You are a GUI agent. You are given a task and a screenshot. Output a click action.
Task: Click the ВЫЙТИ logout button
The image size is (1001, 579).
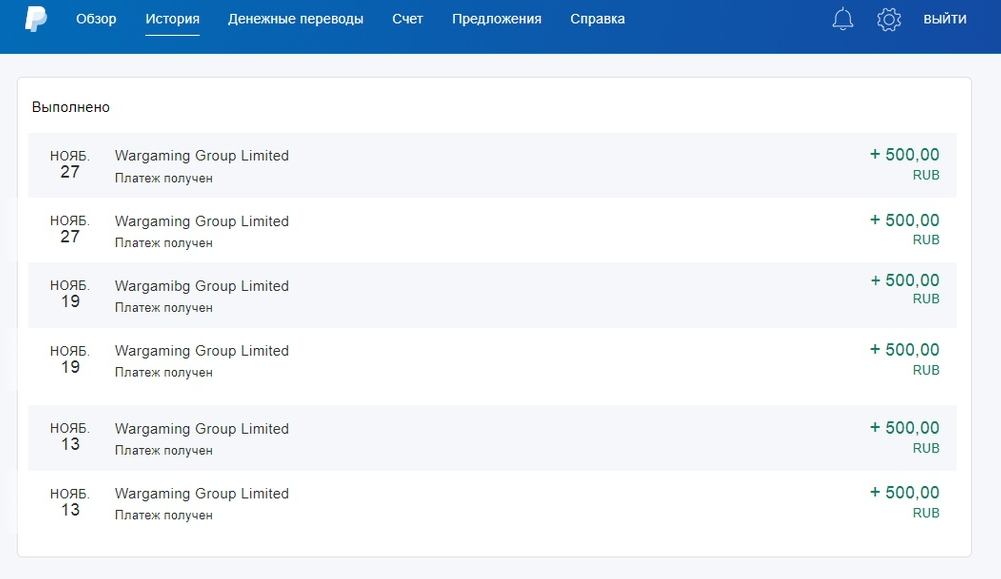[x=945, y=19]
